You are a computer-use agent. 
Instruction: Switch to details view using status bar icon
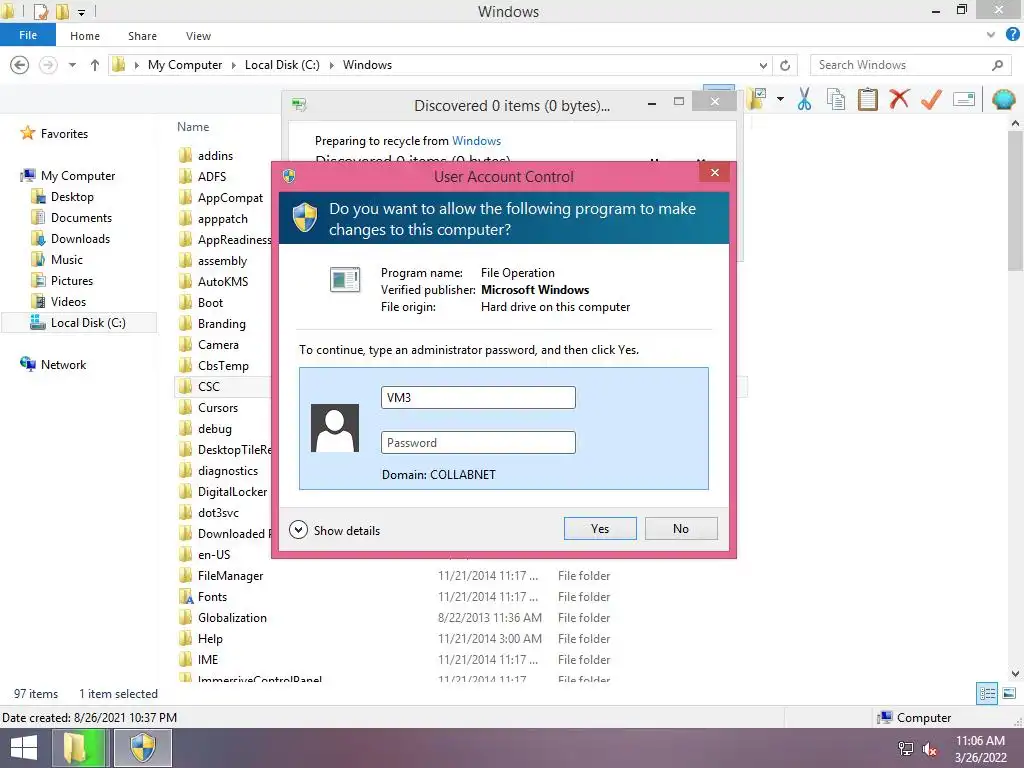coord(987,693)
